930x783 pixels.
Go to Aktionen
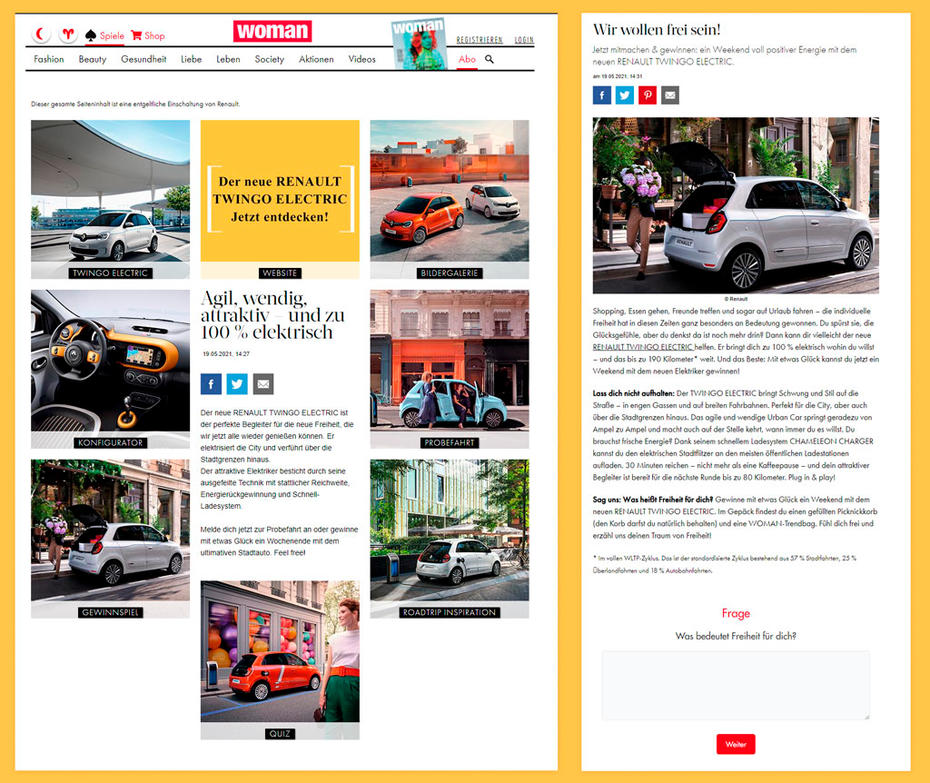pos(316,59)
